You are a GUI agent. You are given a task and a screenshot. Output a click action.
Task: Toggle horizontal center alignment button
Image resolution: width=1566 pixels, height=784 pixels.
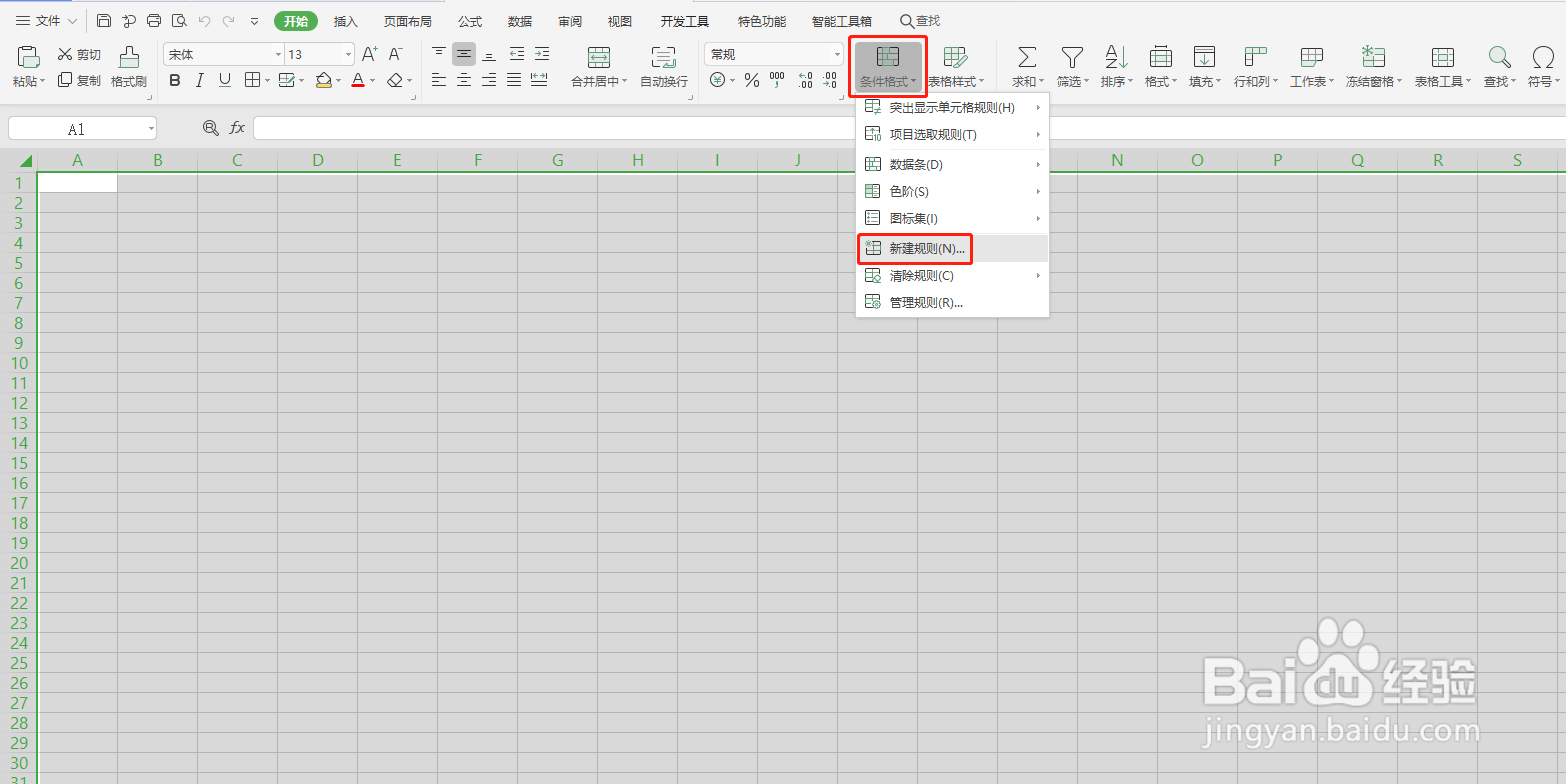pos(464,80)
